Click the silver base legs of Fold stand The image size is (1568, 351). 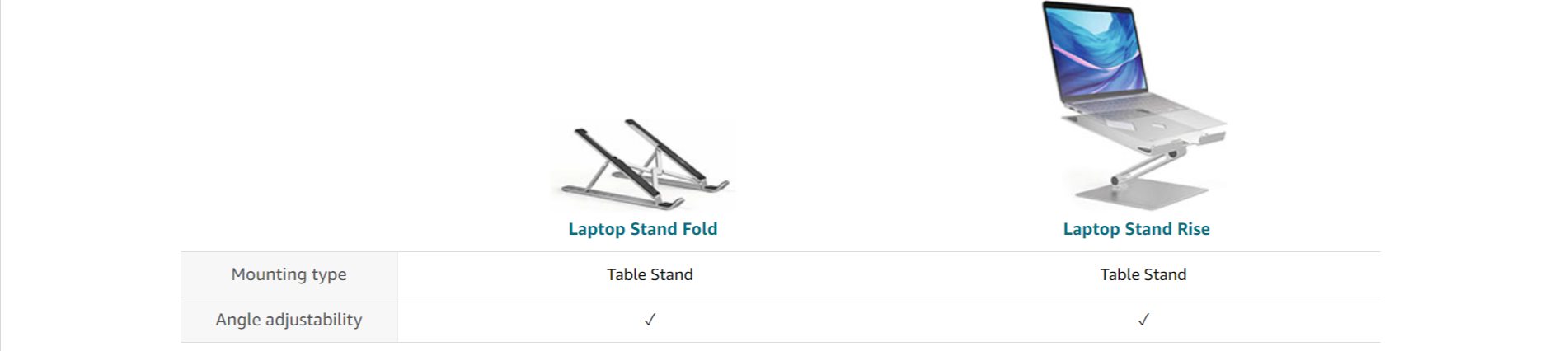tap(627, 198)
